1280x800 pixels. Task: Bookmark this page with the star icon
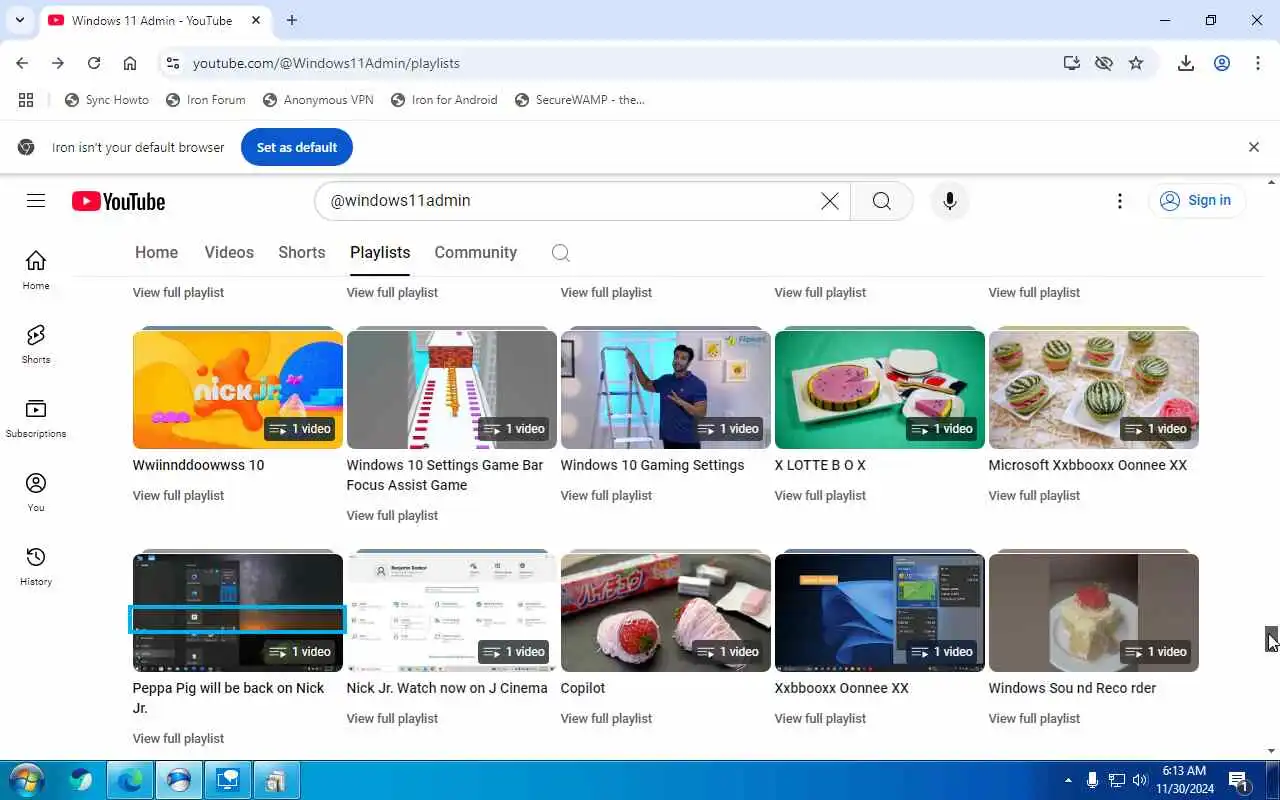[1136, 63]
